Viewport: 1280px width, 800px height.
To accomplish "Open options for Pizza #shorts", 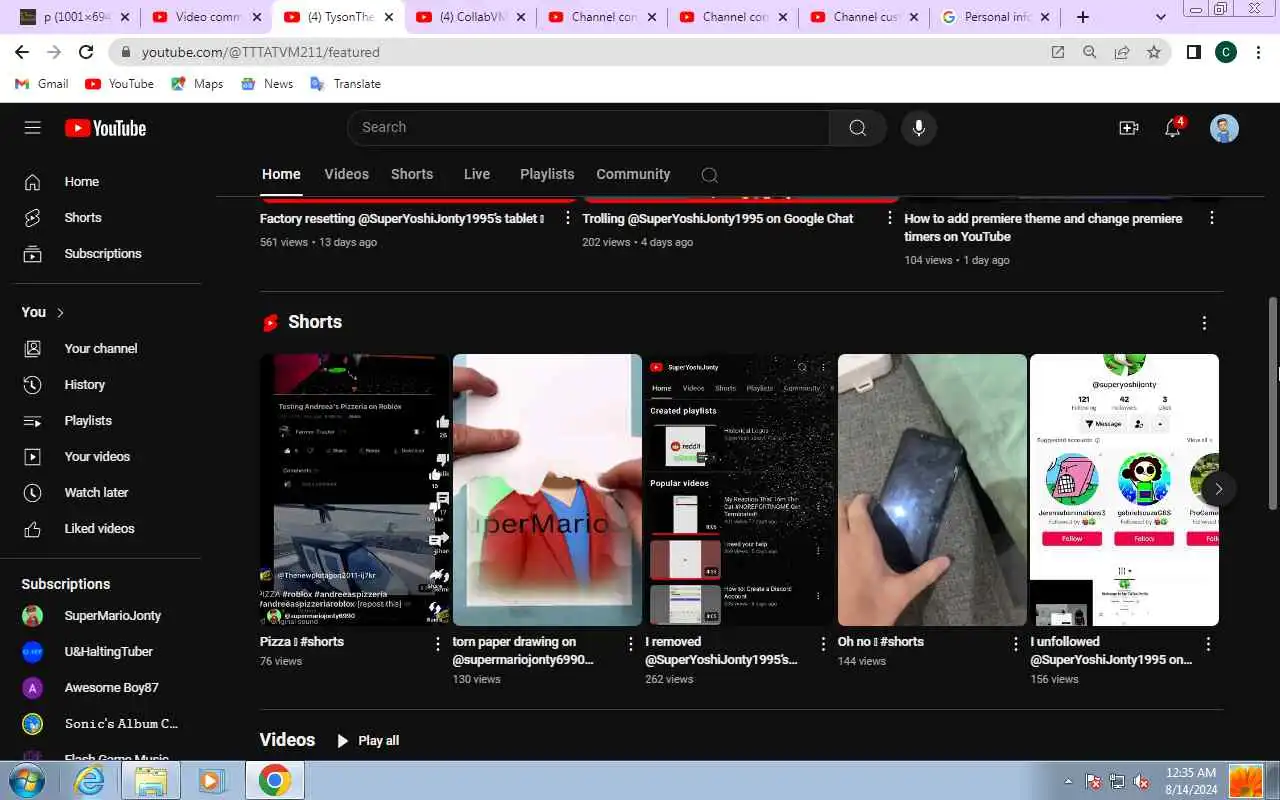I will click(437, 644).
